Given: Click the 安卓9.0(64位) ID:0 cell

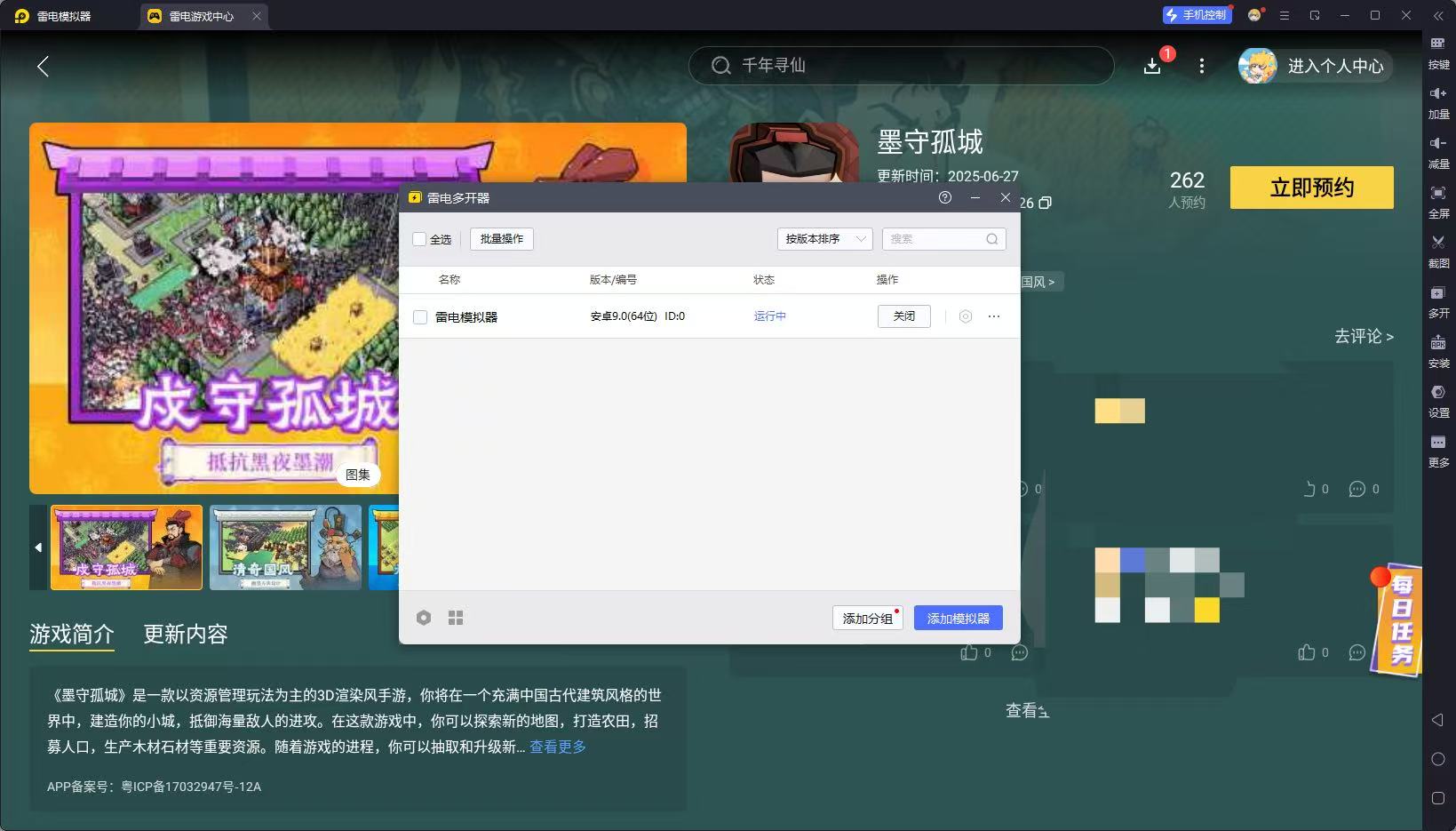Looking at the screenshot, I should (638, 316).
